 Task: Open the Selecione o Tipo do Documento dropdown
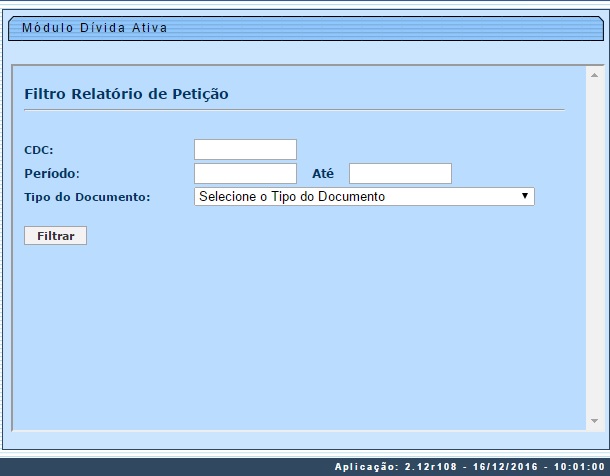pyautogui.click(x=364, y=197)
